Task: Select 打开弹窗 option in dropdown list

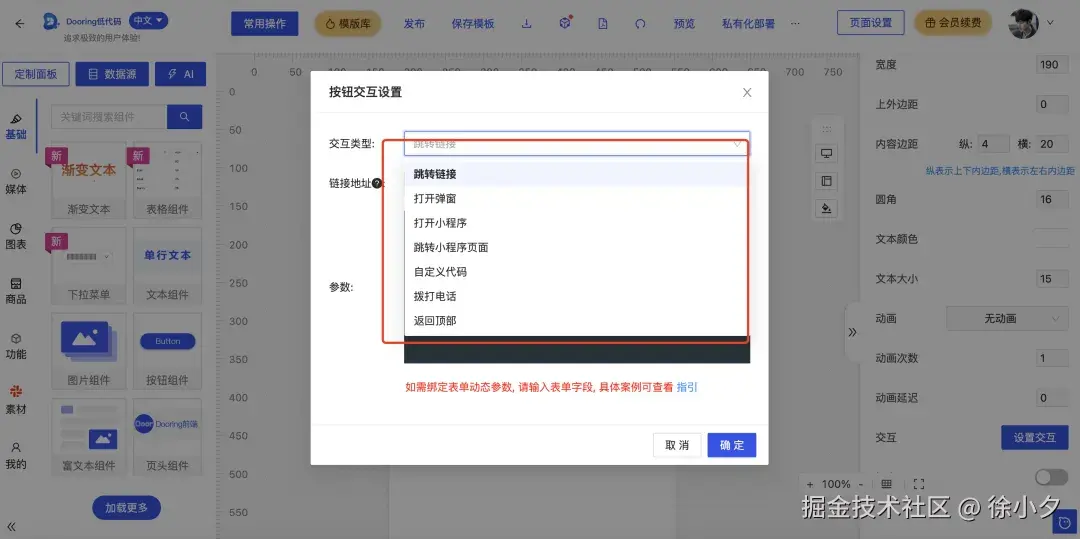Action: tap(577, 198)
